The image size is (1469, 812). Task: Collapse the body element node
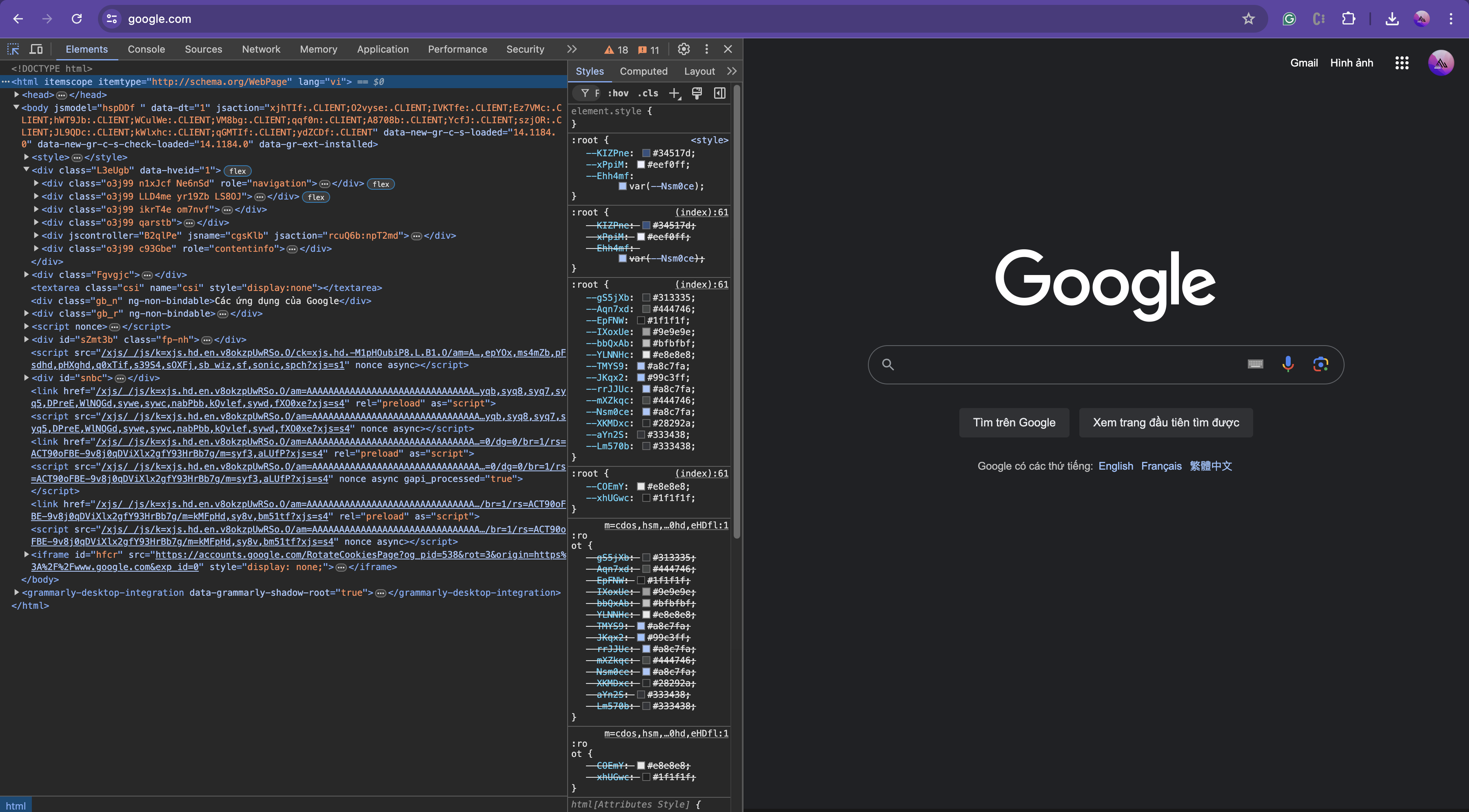[x=17, y=107]
